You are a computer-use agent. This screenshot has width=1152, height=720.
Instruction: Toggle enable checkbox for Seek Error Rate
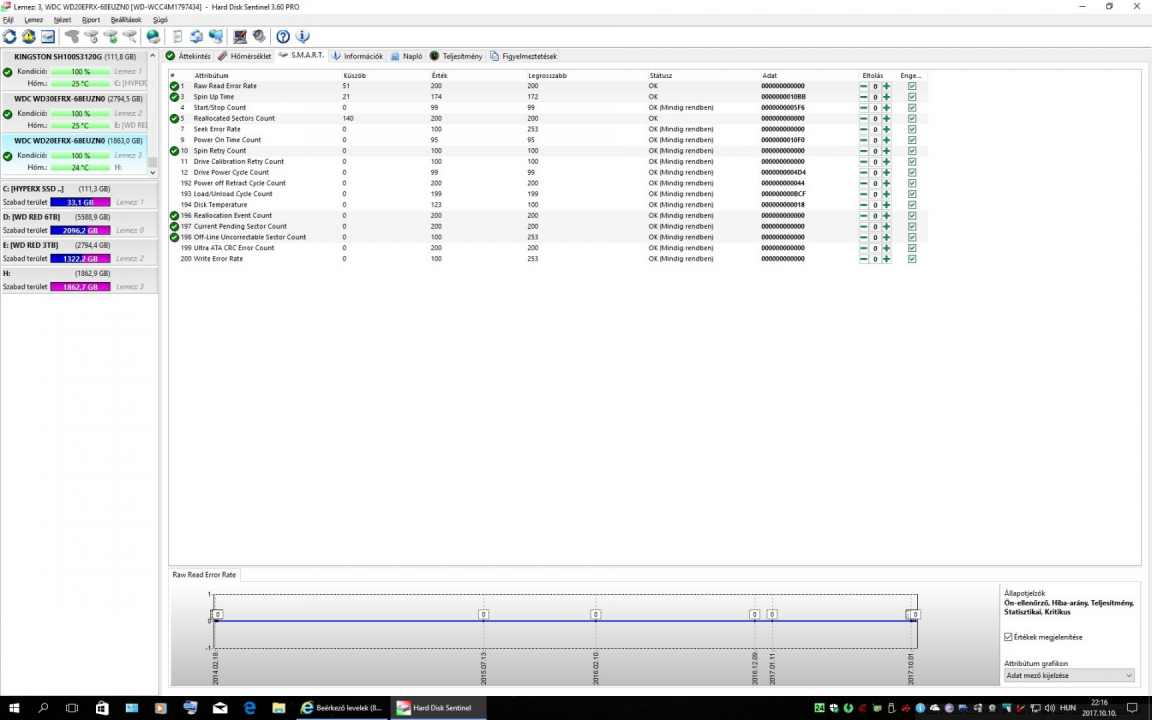tap(912, 129)
